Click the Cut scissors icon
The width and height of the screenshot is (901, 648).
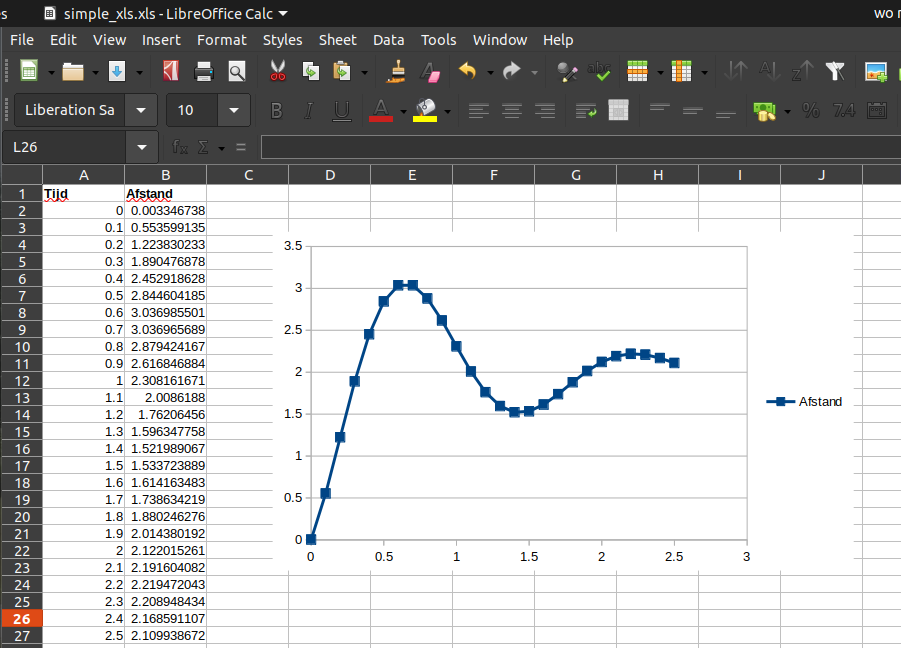point(278,71)
